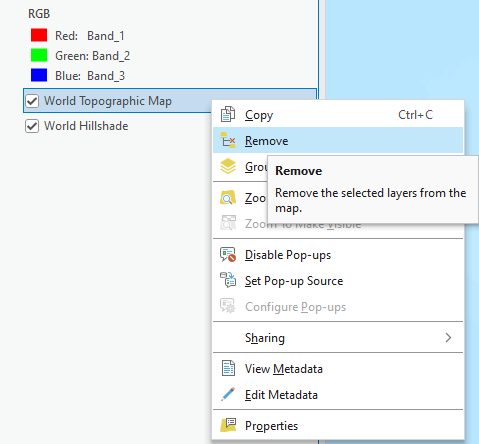This screenshot has height=444, width=479.
Task: Click the Group layers icon
Action: pyautogui.click(x=228, y=166)
